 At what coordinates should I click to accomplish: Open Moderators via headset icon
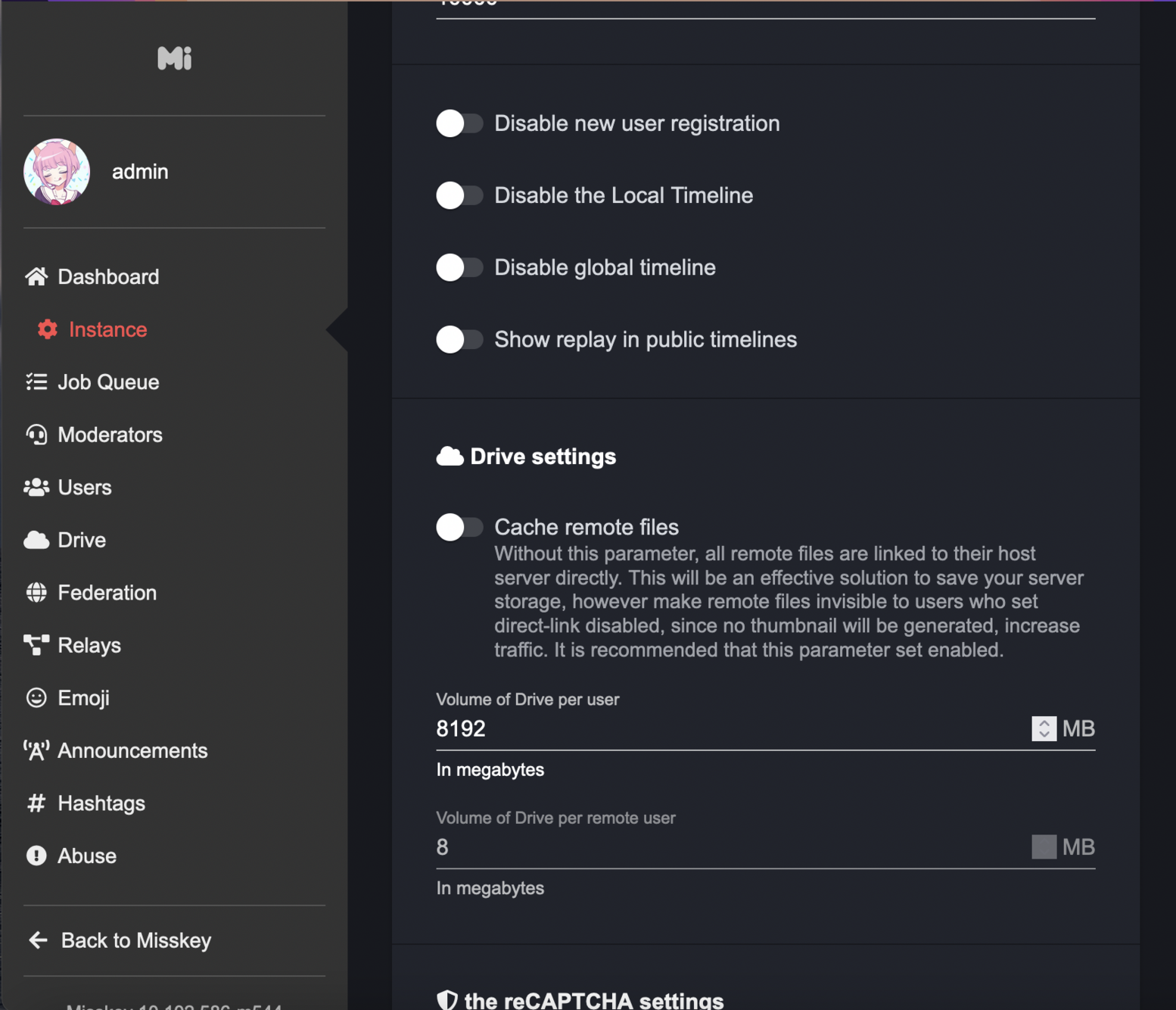36,435
